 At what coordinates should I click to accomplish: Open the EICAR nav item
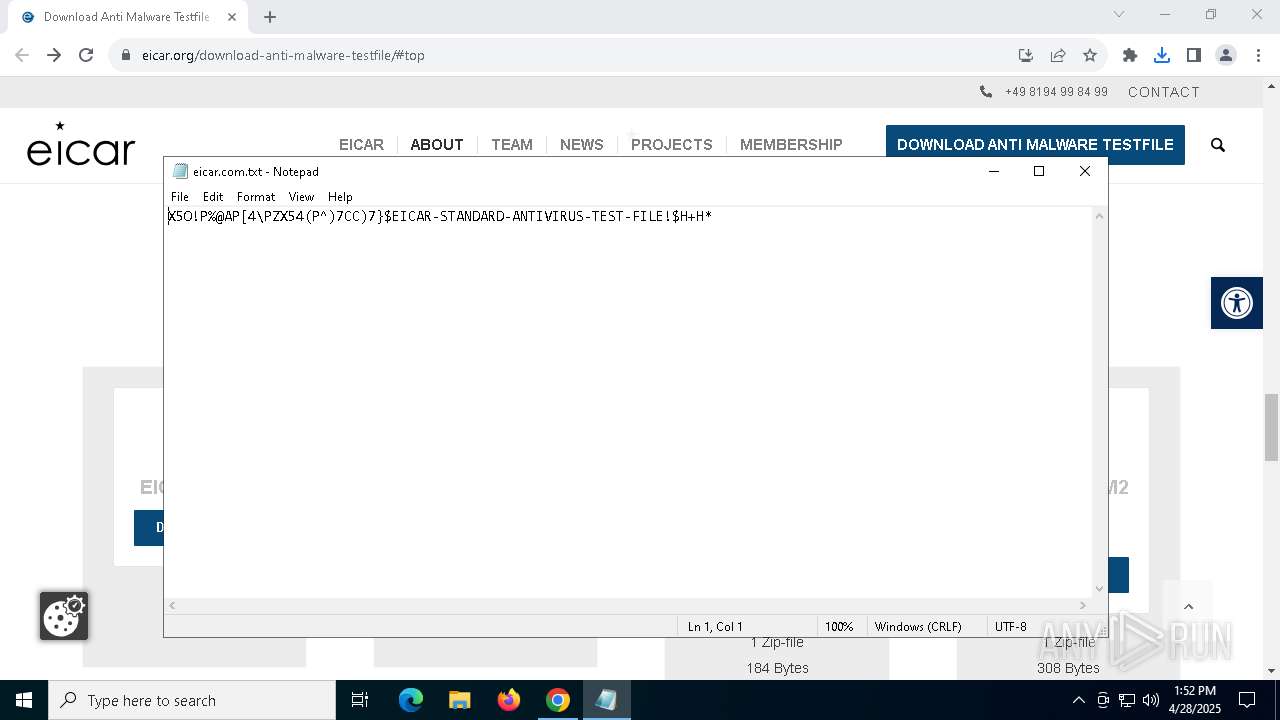click(x=361, y=145)
